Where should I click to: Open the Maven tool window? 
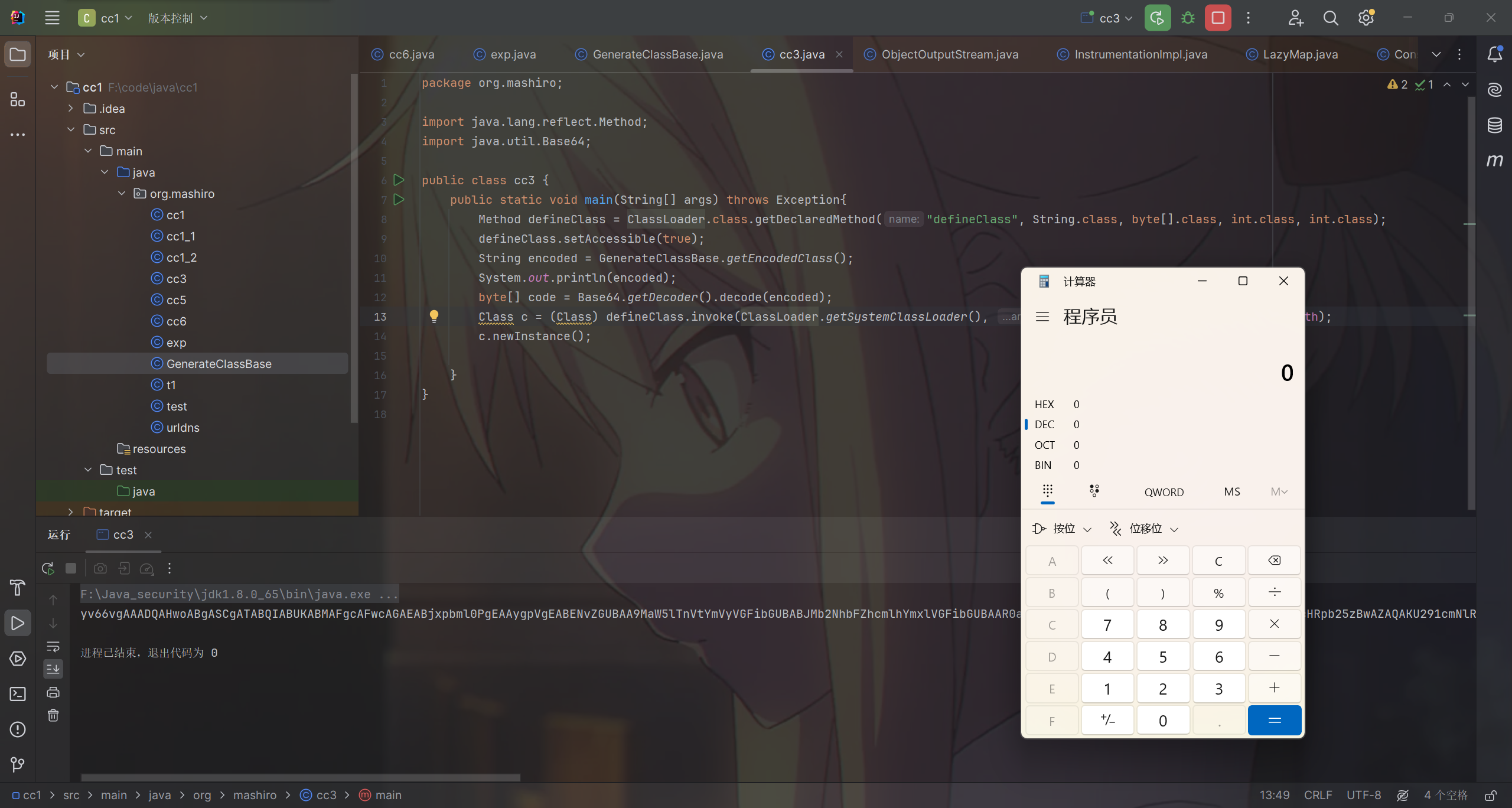(x=1494, y=161)
